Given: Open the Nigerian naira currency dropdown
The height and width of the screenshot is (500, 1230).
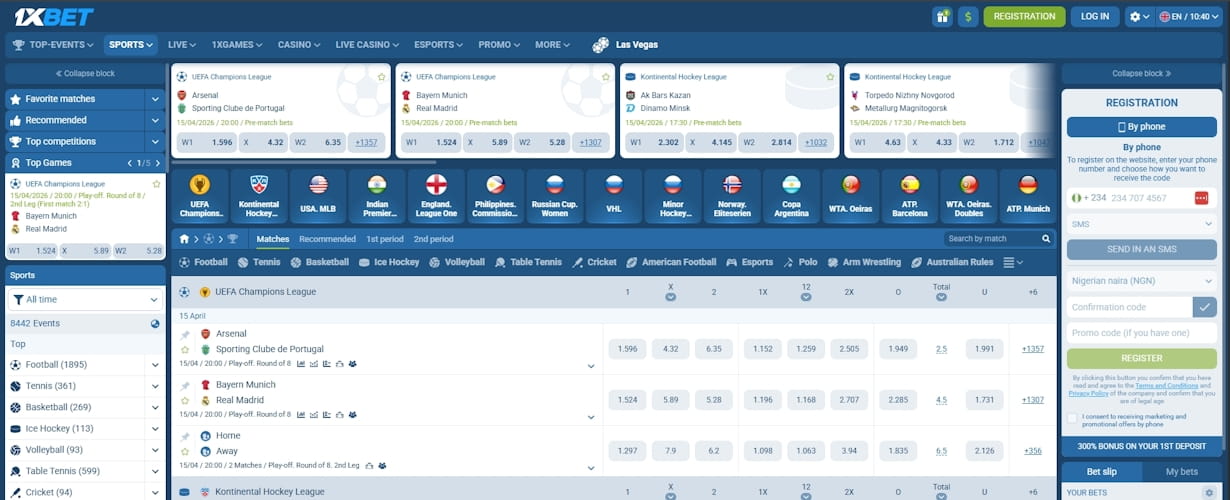Looking at the screenshot, I should pyautogui.click(x=1142, y=281).
